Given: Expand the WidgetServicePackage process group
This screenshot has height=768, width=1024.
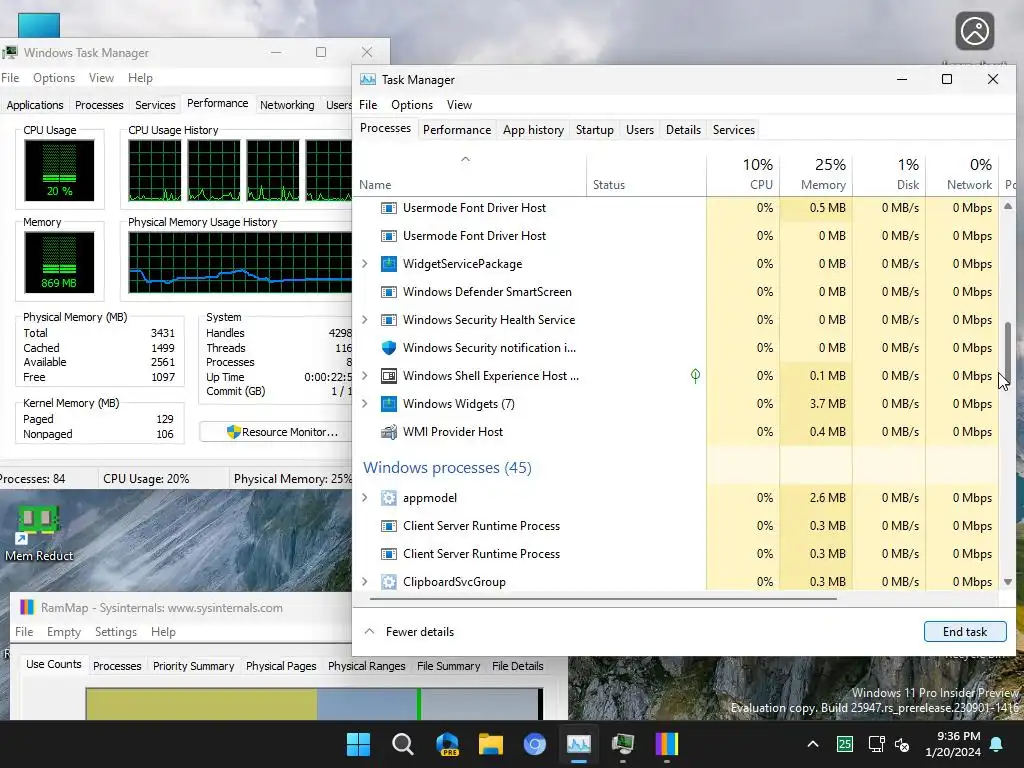Looking at the screenshot, I should tap(365, 264).
